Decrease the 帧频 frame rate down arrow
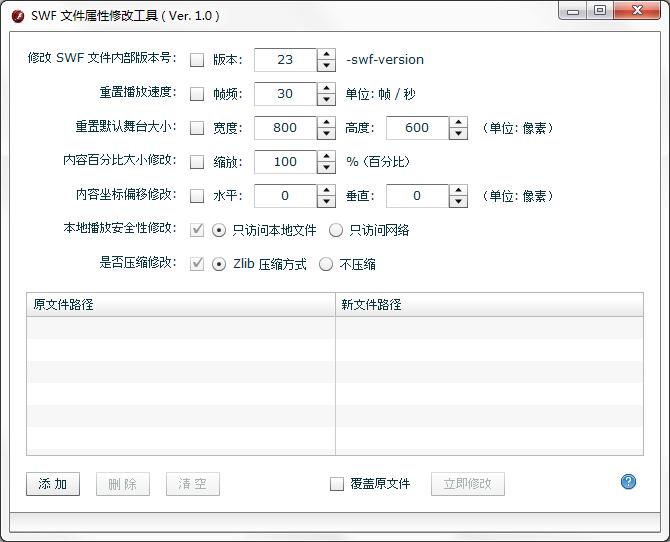The image size is (670, 542). (326, 99)
